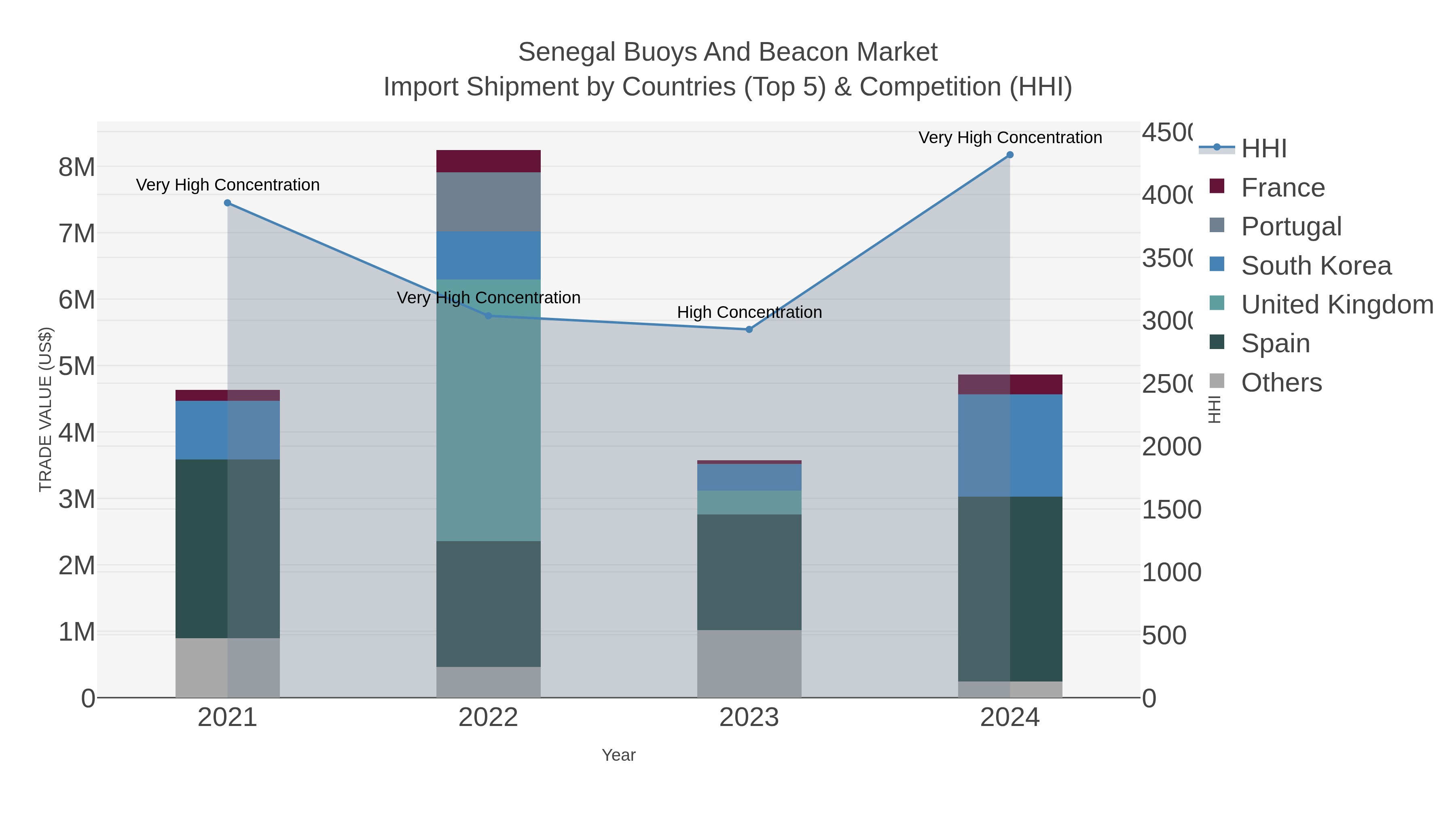Toggle Portugal series in the legend

[x=1275, y=226]
